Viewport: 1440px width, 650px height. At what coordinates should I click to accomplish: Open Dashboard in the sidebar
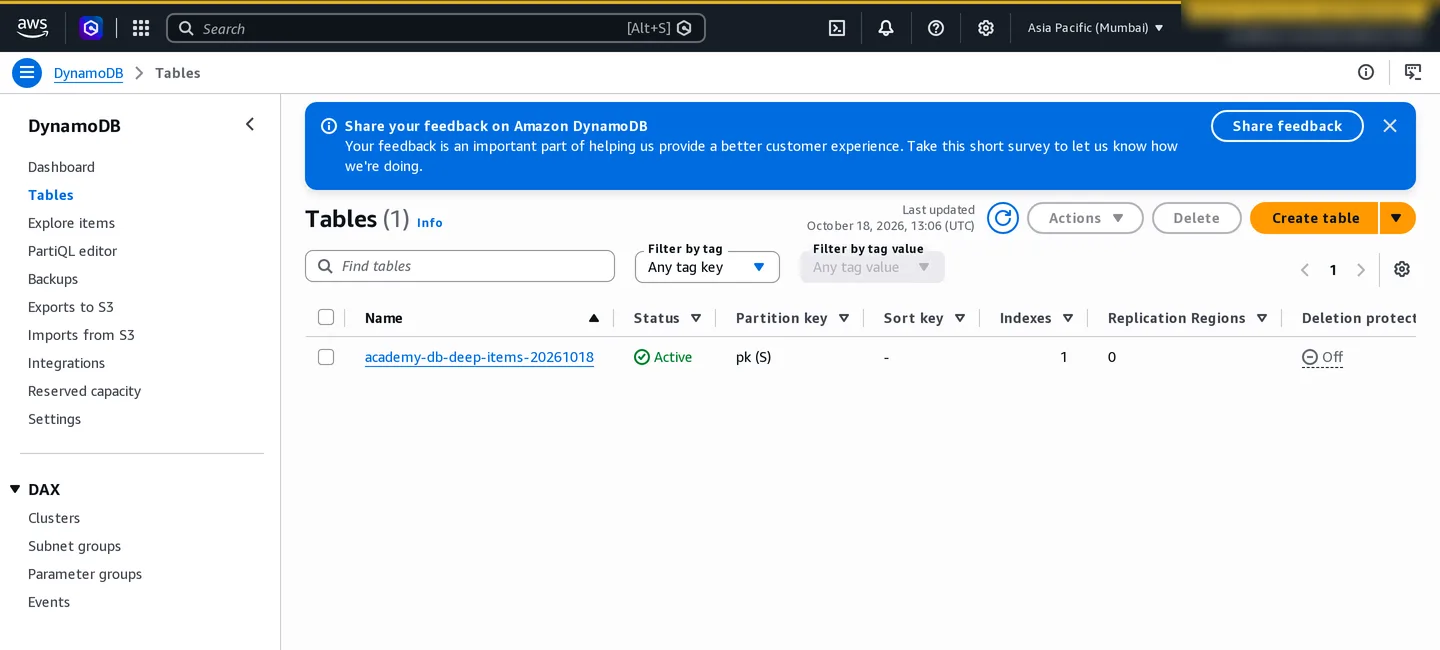61,167
